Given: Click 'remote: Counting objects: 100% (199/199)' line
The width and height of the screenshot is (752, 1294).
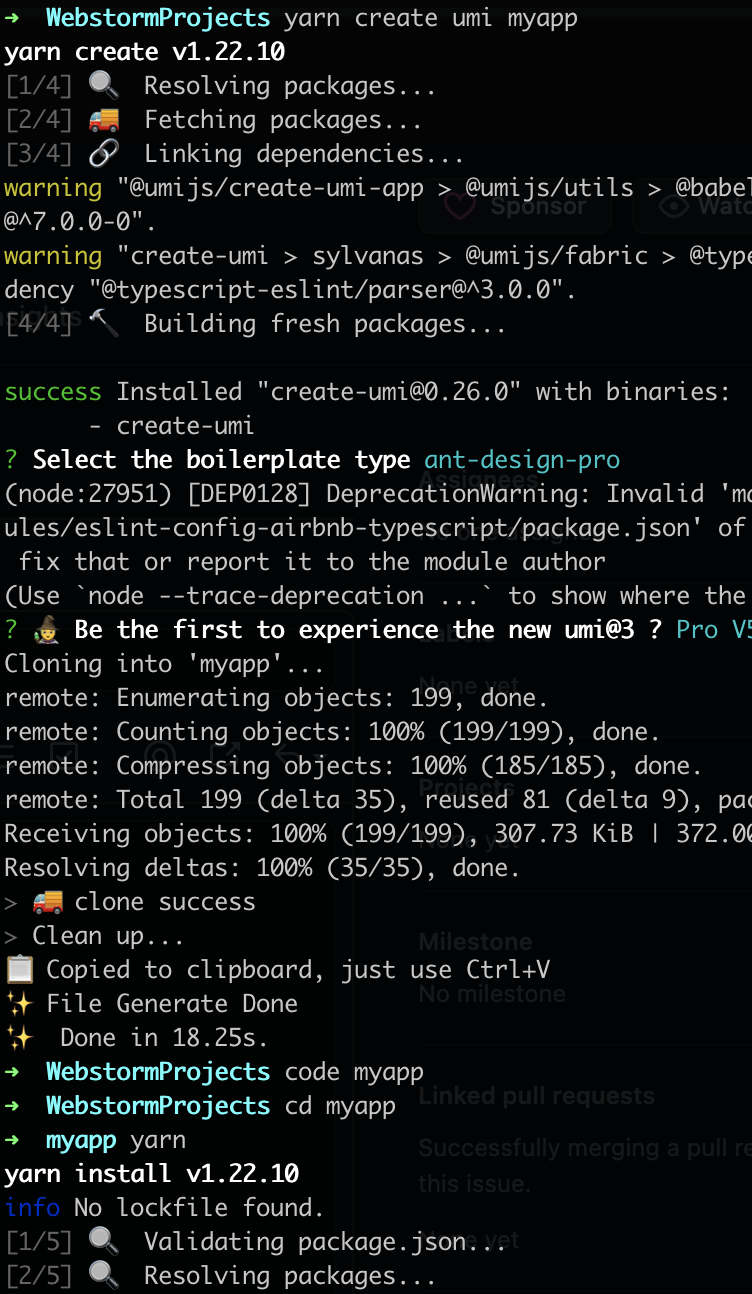Looking at the screenshot, I should pos(333,732).
